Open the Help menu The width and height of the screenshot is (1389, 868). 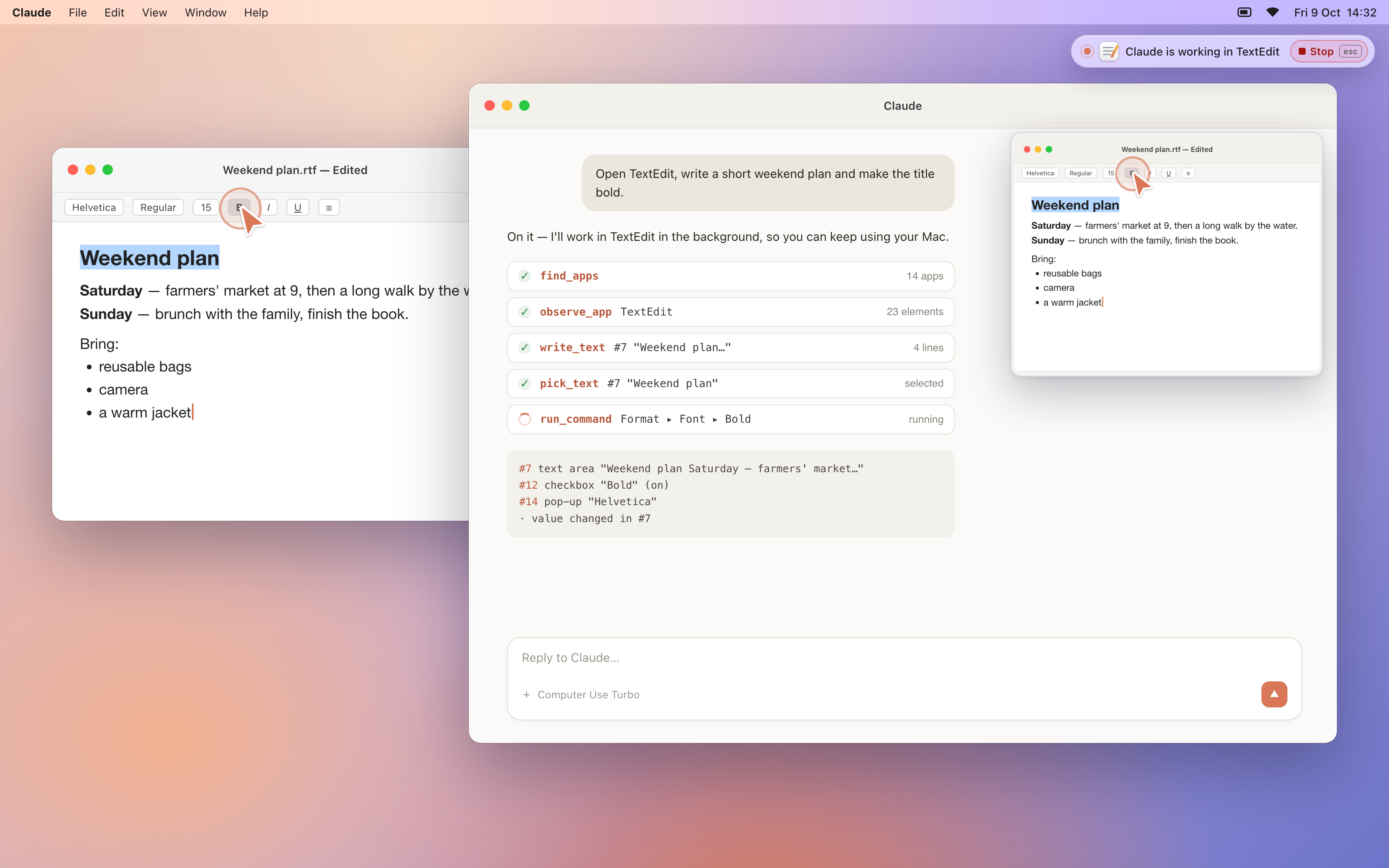(256, 12)
